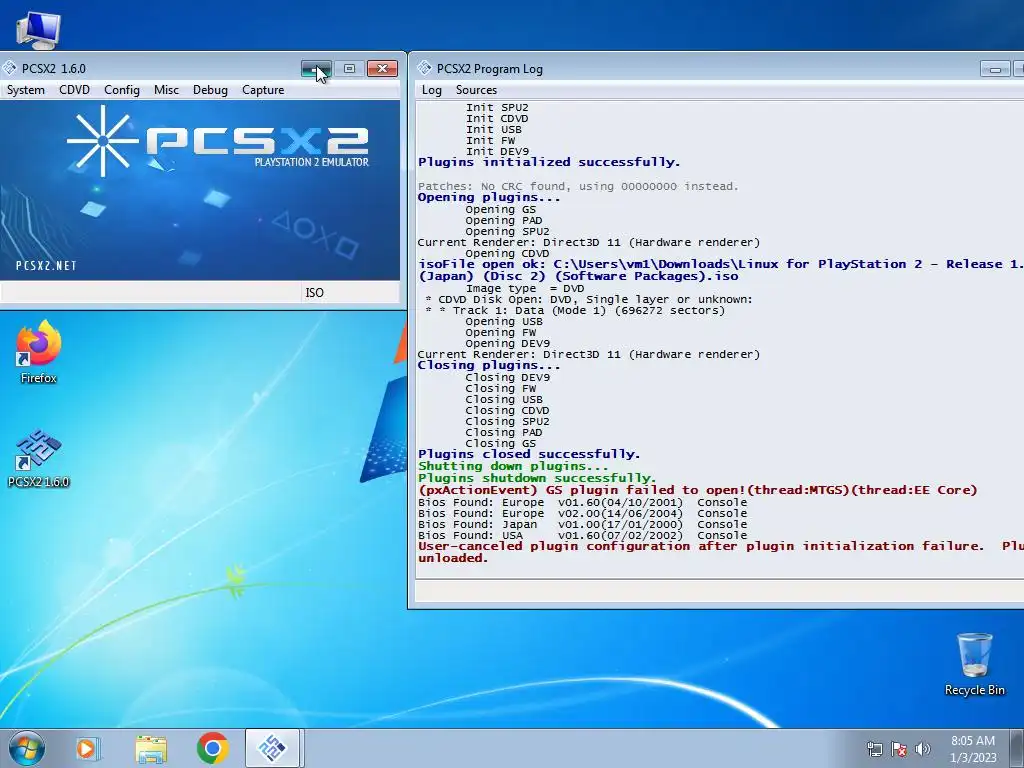Screen dimensions: 1024x768
Task: Click the 'Shutting down plugins...' log line
Action: point(513,466)
